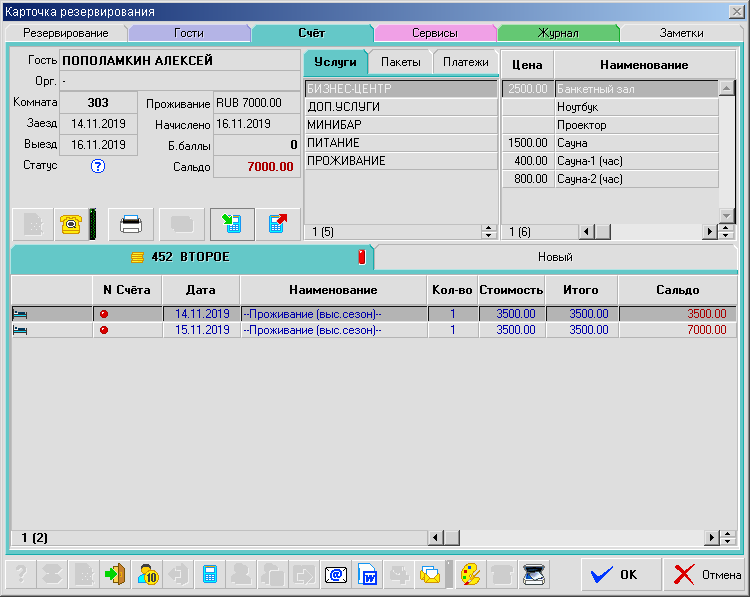Select МИНИБАР in services list
750x597 pixels.
pos(334,125)
